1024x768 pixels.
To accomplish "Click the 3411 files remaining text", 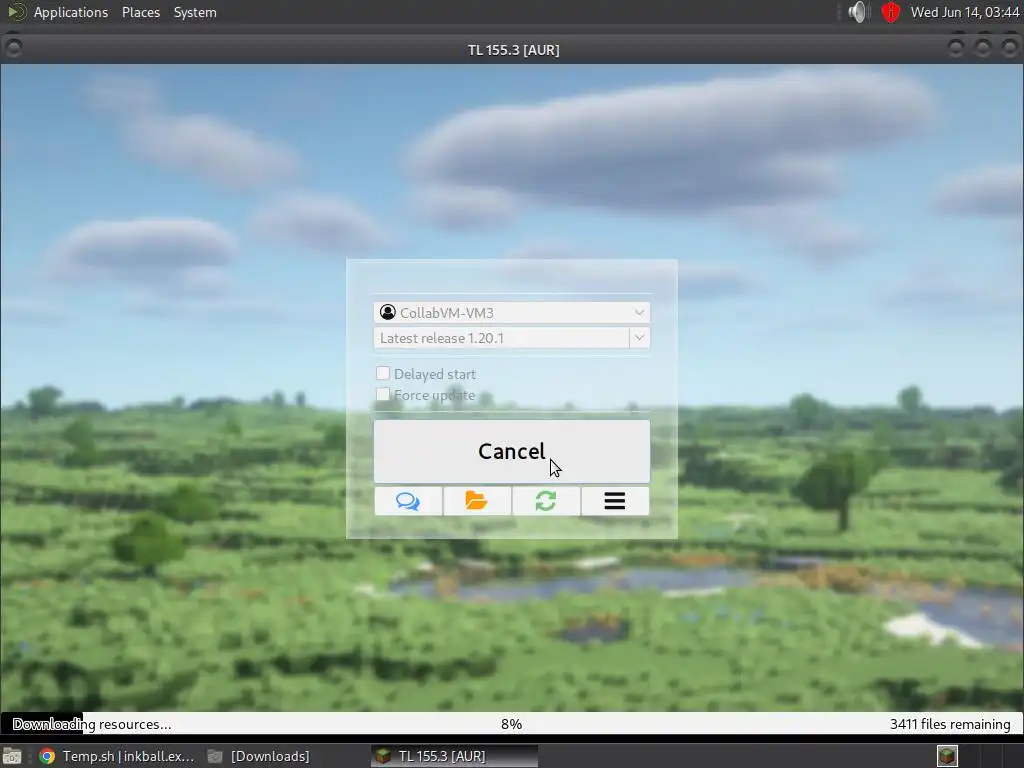I will pyautogui.click(x=950, y=724).
